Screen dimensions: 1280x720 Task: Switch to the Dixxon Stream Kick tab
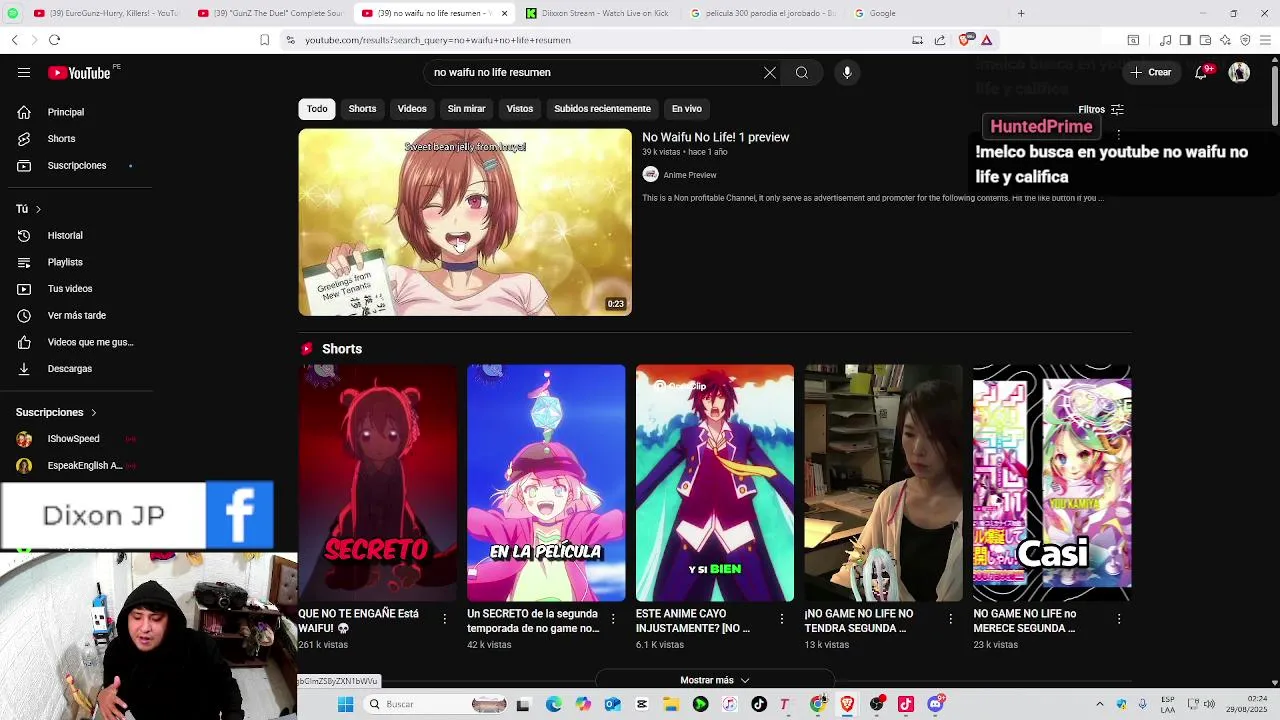pos(598,13)
